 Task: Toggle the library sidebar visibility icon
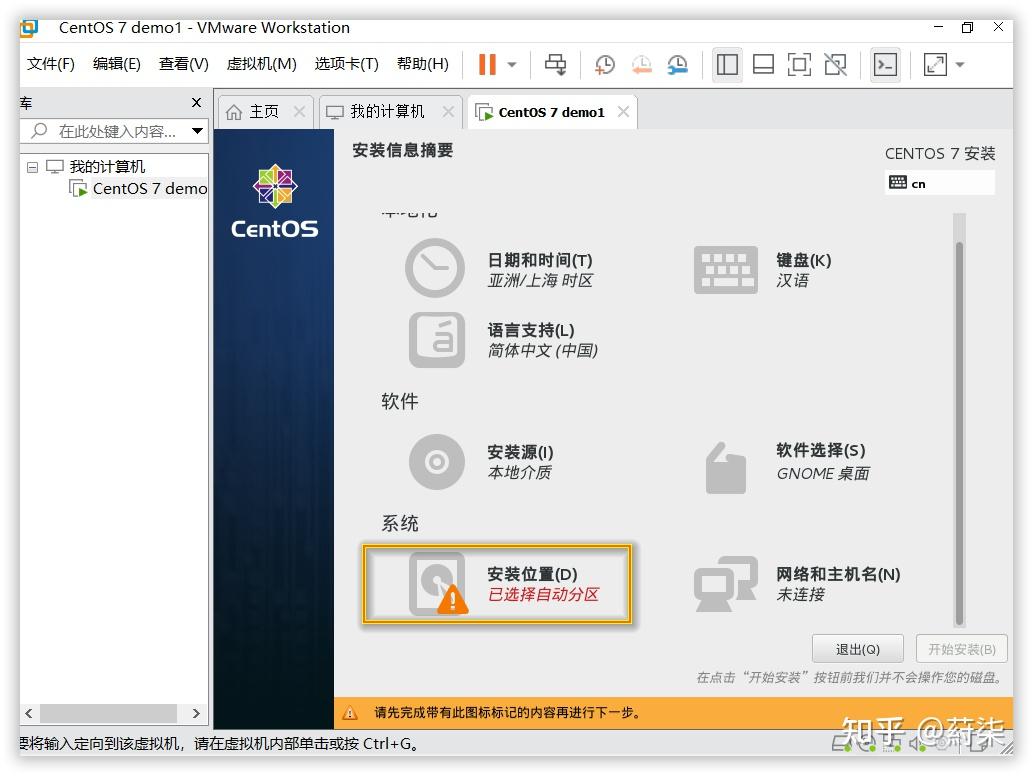coord(727,64)
